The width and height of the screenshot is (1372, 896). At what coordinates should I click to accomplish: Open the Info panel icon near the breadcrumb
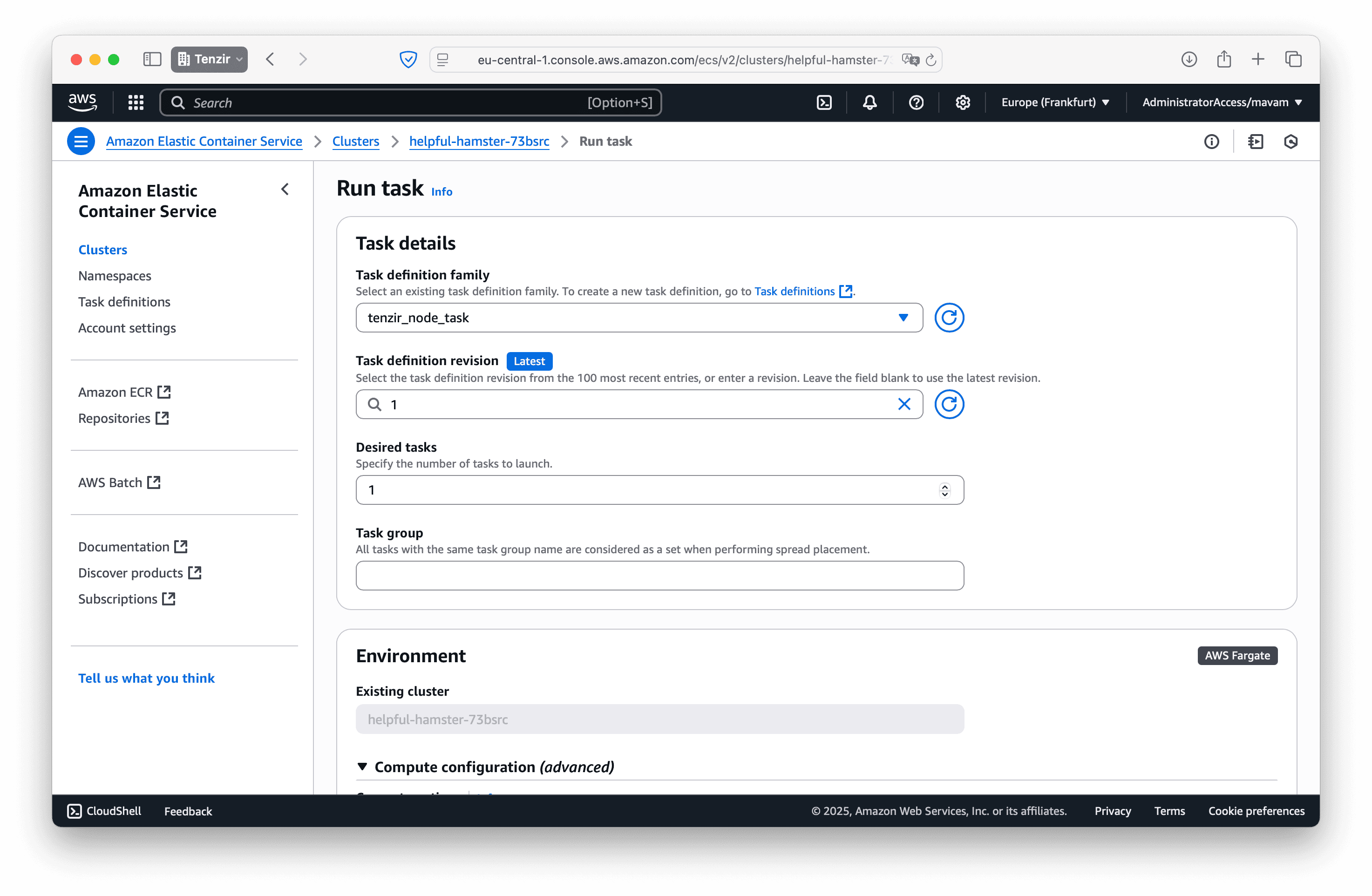1212,141
